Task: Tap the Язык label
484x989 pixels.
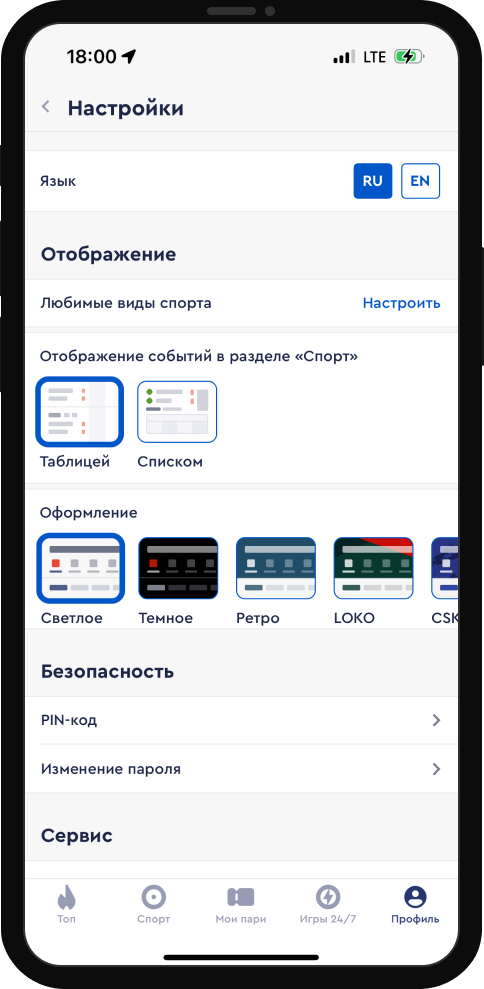Action: pyautogui.click(x=58, y=181)
